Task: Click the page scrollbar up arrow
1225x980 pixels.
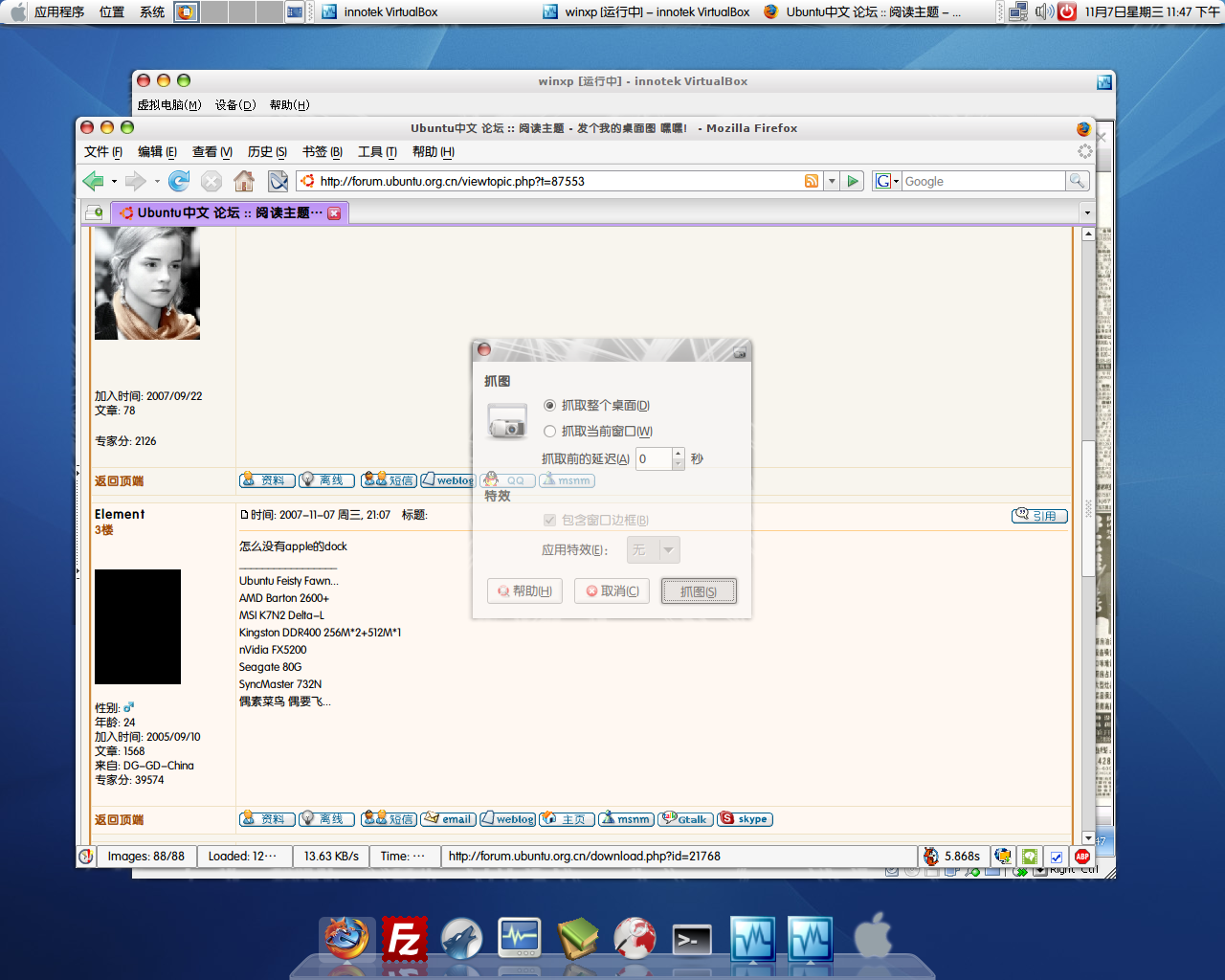Action: (x=1088, y=234)
